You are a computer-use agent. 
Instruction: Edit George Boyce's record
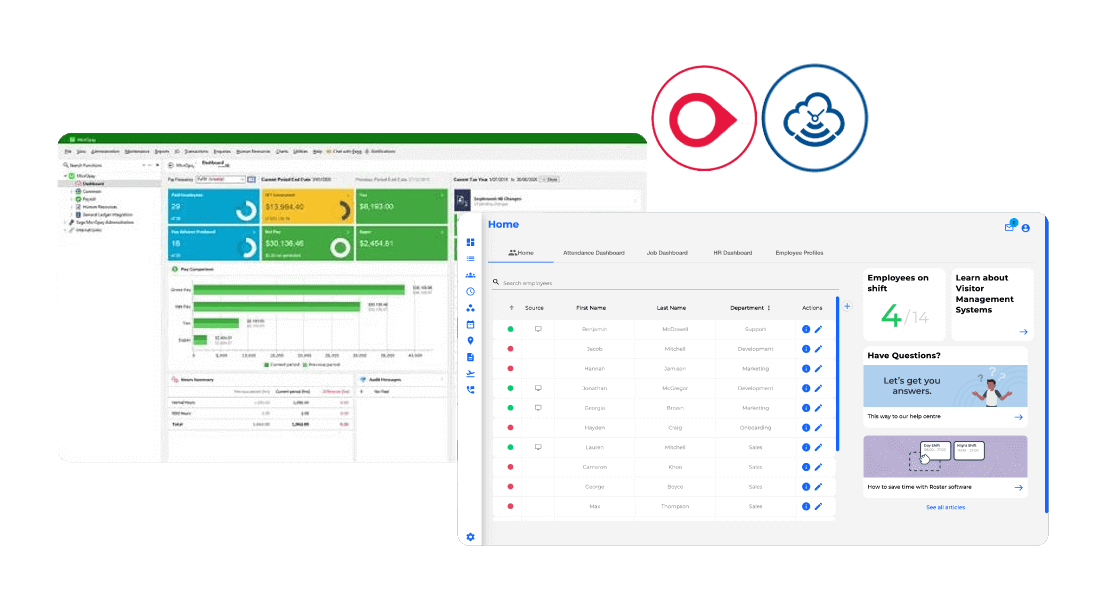tap(819, 487)
